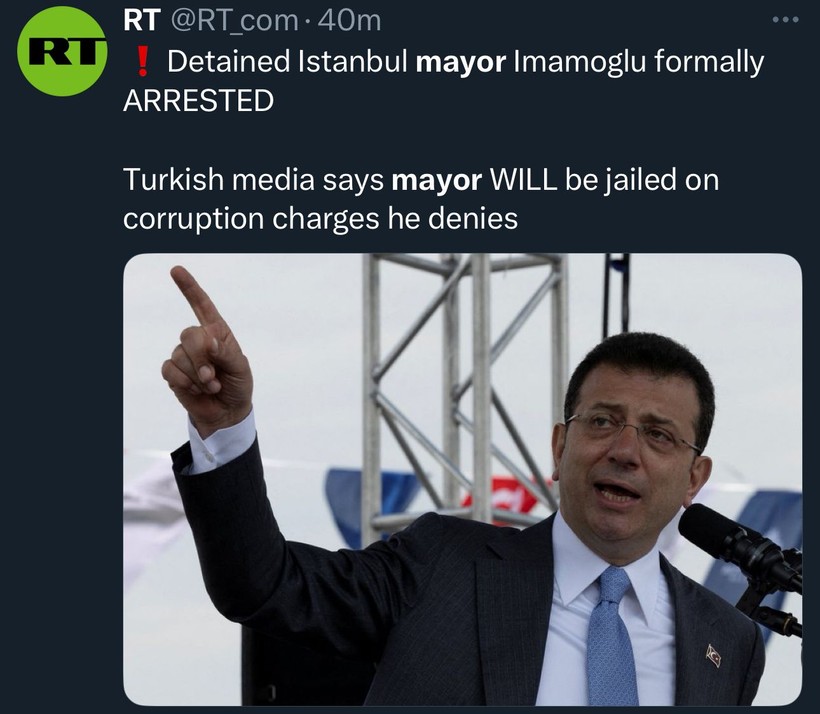Click the bold 'mayor' in the second paragraph

click(436, 180)
